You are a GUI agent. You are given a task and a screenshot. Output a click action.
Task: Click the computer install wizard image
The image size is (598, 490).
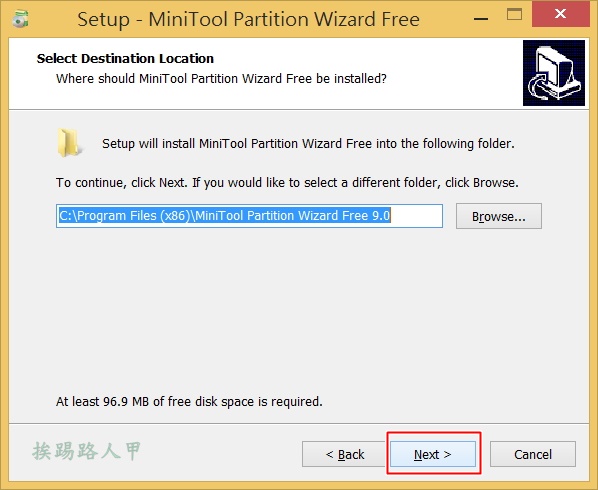[x=554, y=73]
